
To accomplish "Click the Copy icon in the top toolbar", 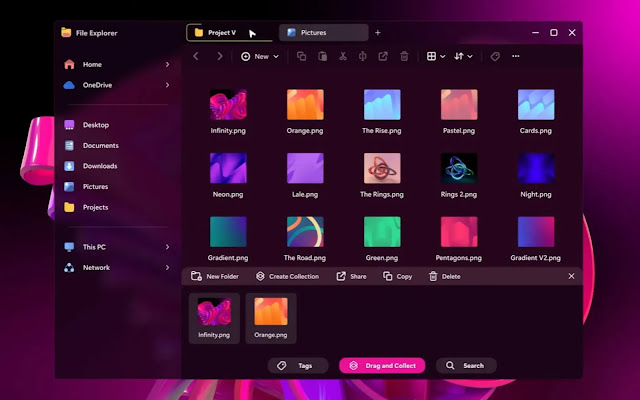I will (x=301, y=56).
